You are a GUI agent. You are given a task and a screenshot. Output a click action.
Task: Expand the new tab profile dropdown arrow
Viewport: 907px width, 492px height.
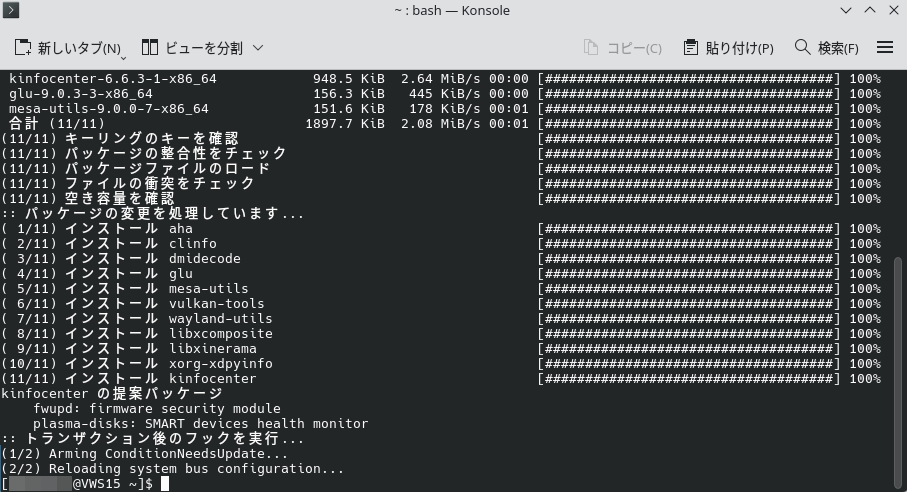point(123,56)
